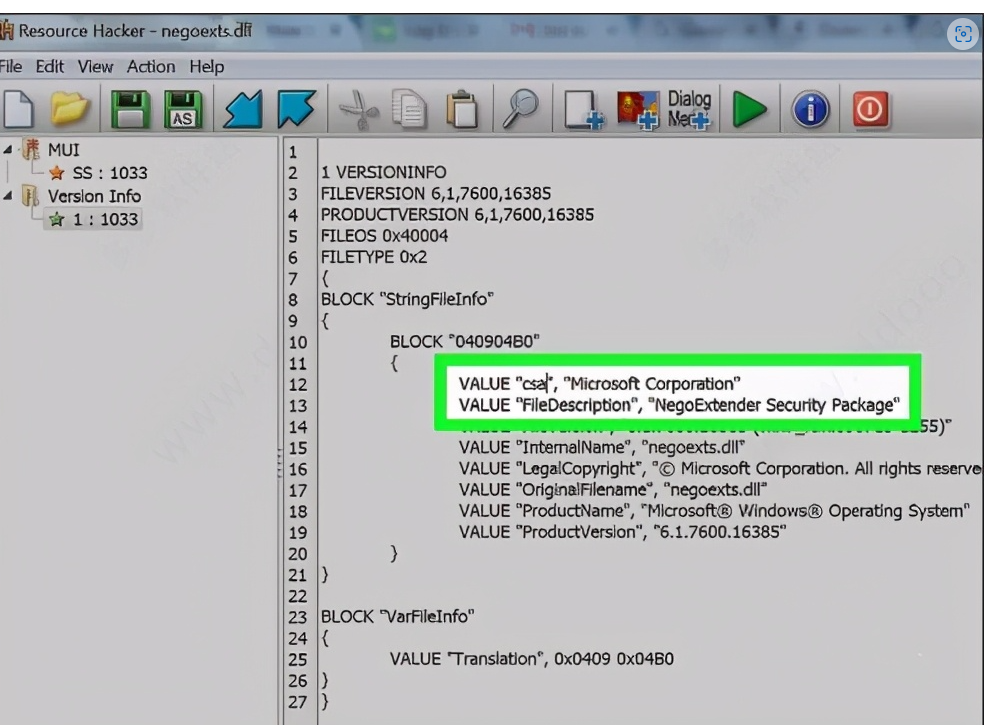Open the View menu
Viewport: 991px width, 725px height.
pyautogui.click(x=96, y=67)
